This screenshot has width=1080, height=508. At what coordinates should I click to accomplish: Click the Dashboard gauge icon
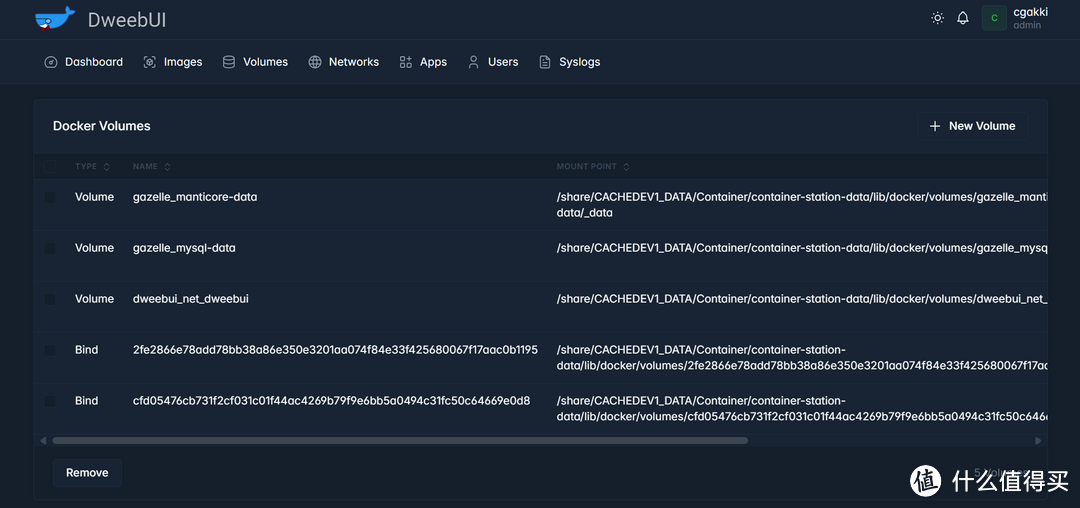click(50, 62)
